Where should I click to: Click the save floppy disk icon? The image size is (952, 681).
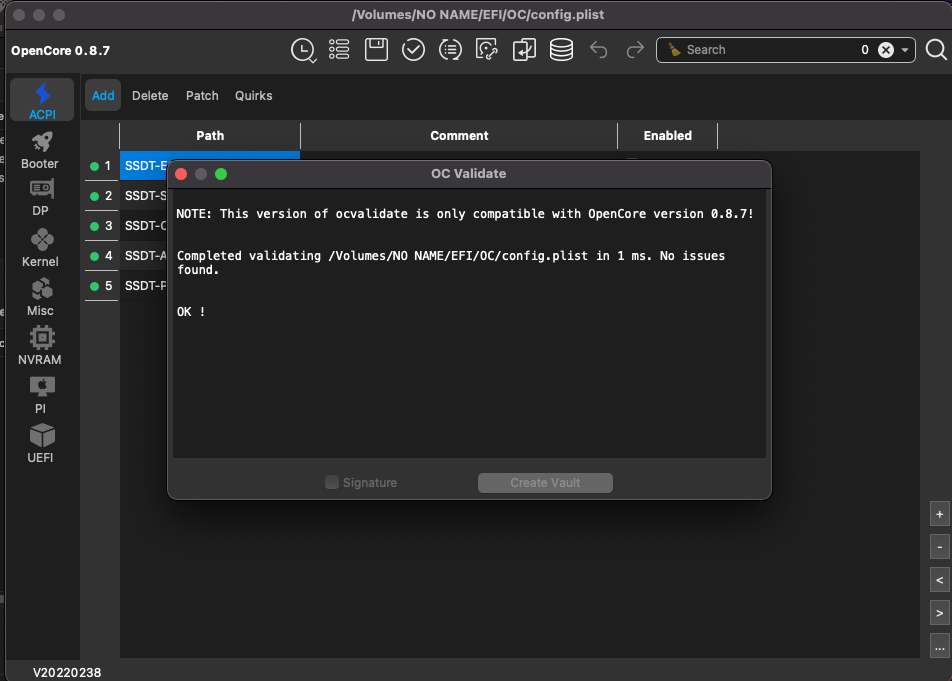coord(376,50)
